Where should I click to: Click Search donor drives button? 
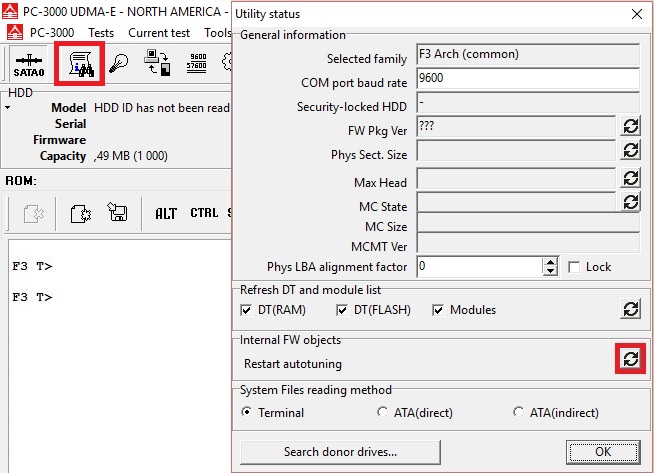(340, 452)
